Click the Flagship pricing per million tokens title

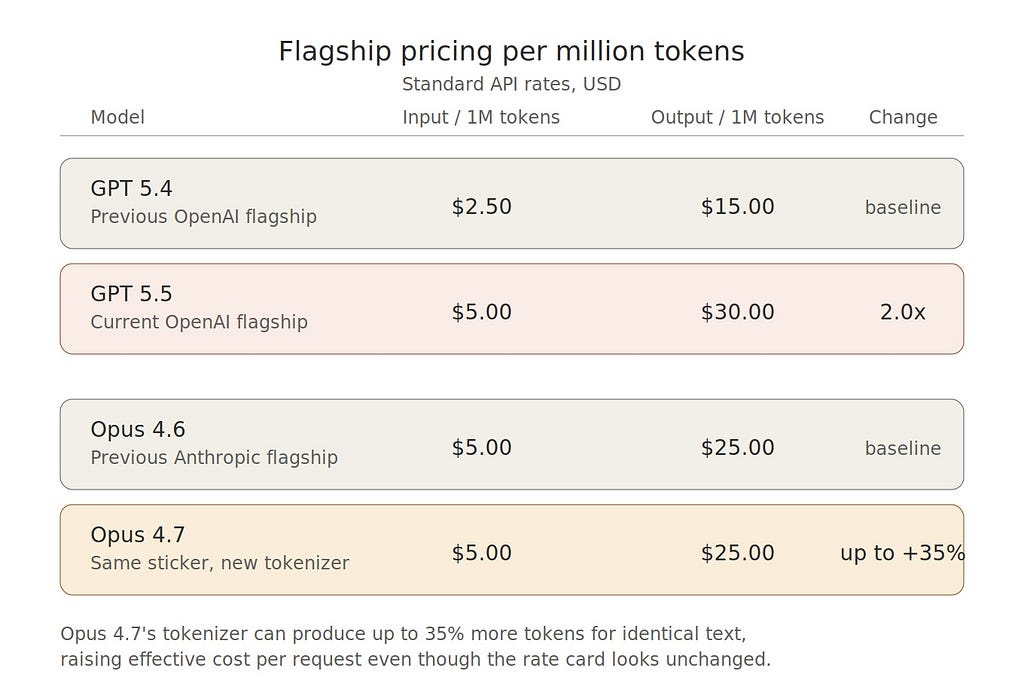click(x=511, y=51)
